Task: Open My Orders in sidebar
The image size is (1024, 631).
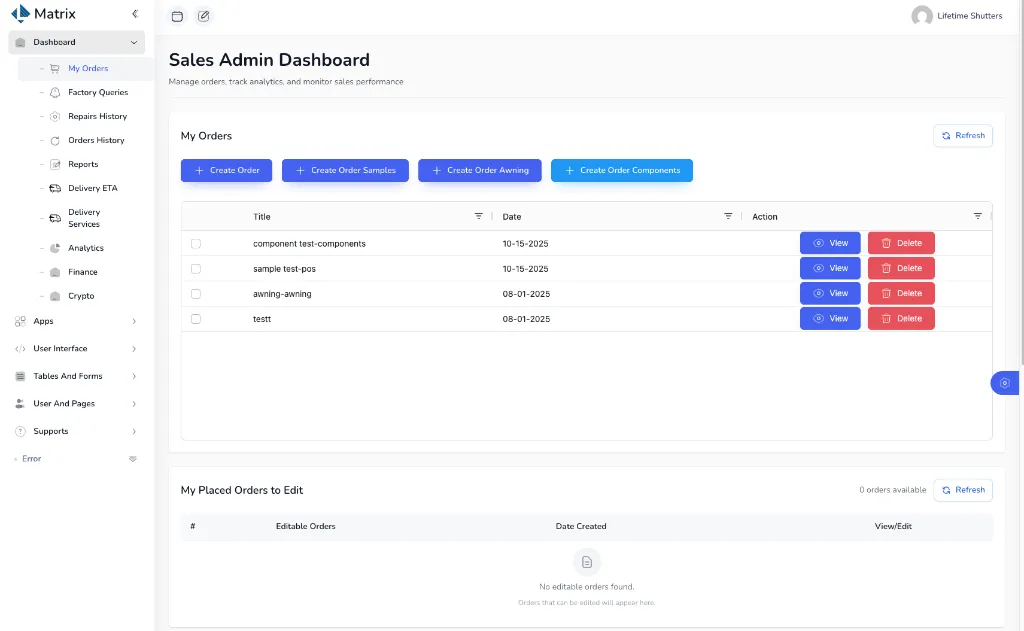Action: pyautogui.click(x=86, y=69)
